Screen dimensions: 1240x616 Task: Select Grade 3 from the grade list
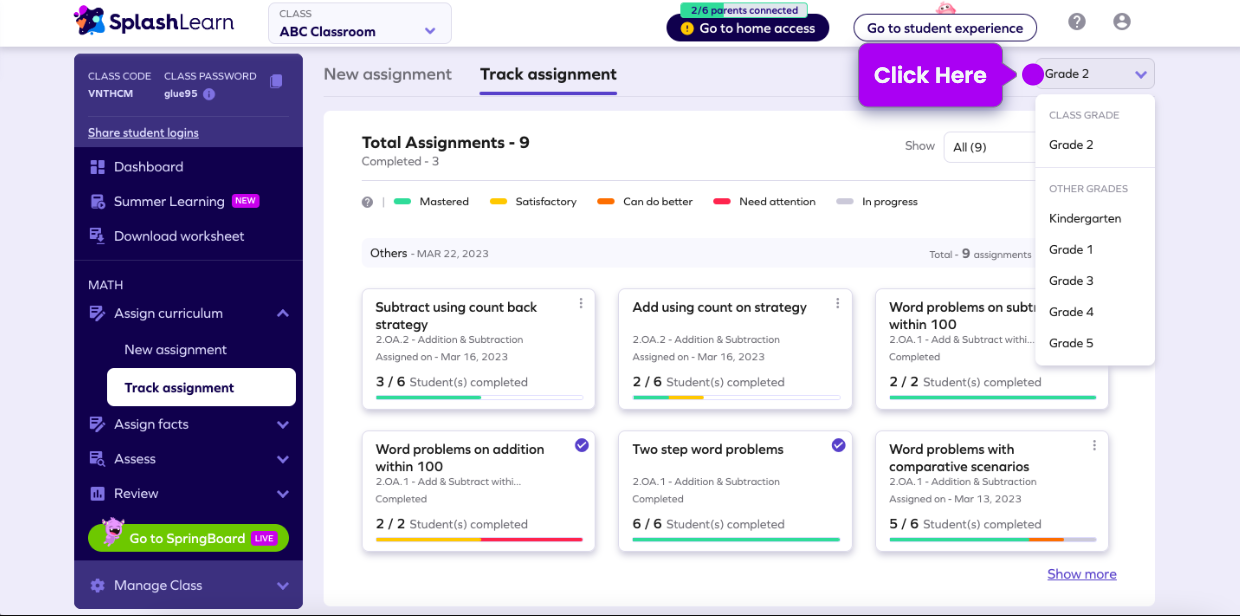coord(1071,281)
